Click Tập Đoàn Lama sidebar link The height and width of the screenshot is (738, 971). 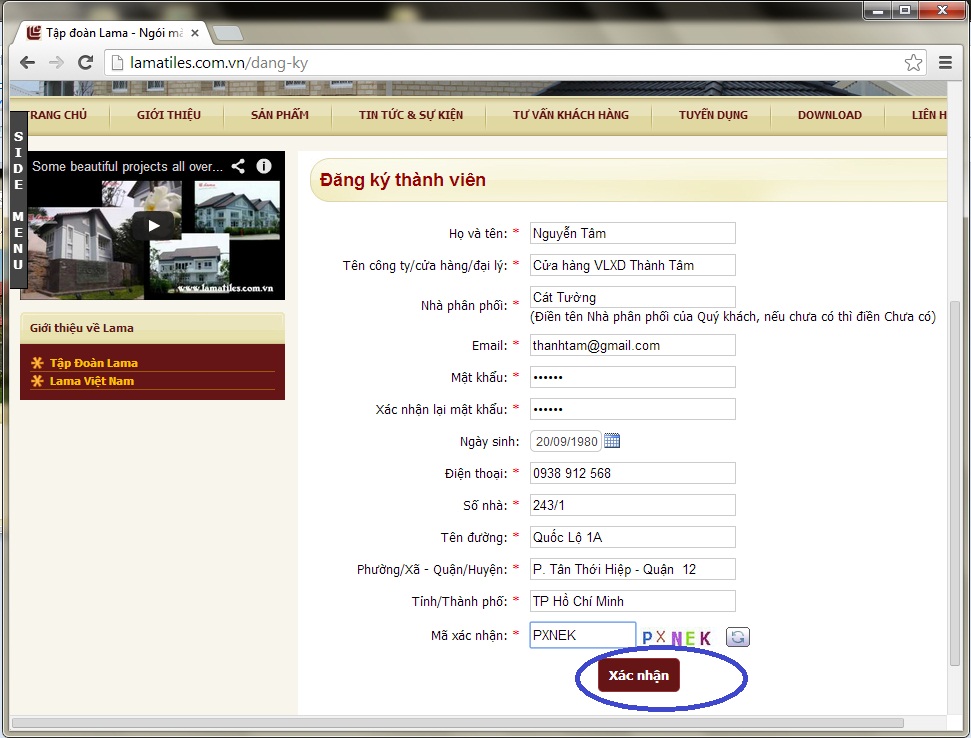click(94, 363)
